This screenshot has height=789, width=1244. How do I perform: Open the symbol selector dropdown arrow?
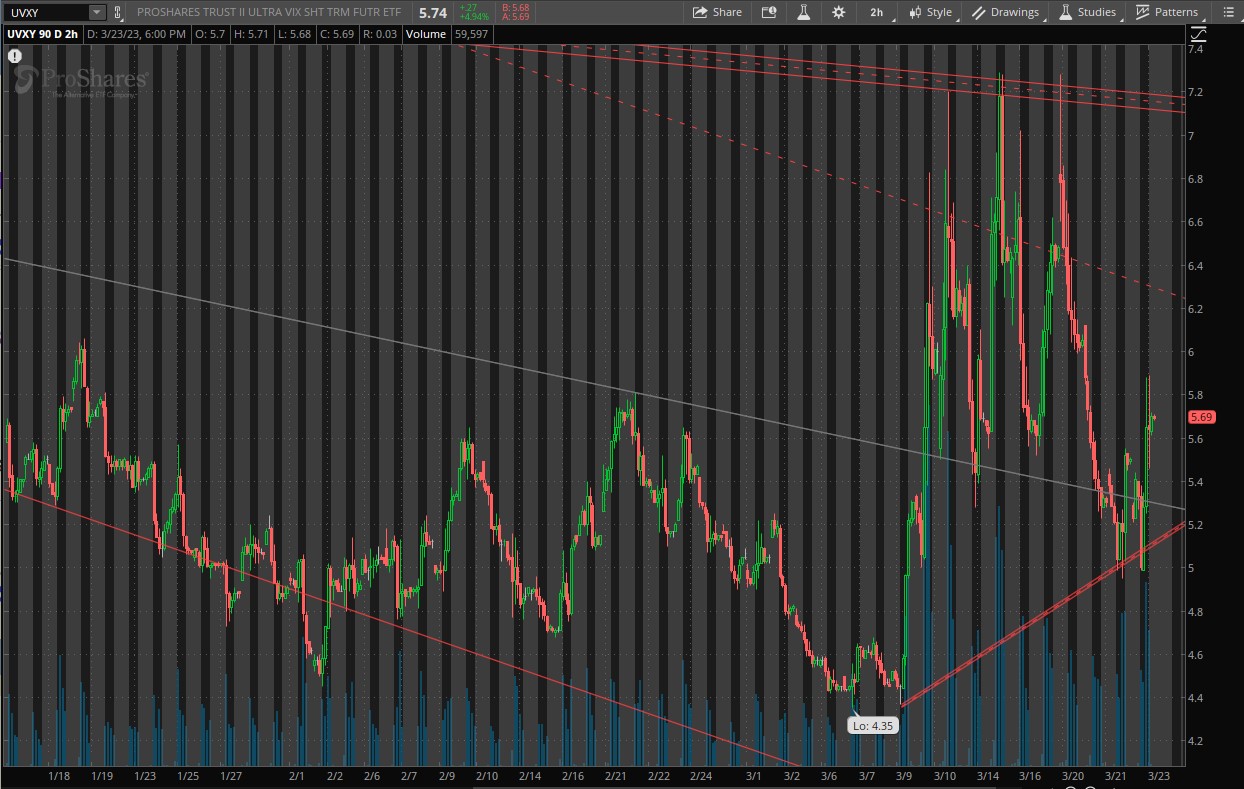click(x=97, y=12)
